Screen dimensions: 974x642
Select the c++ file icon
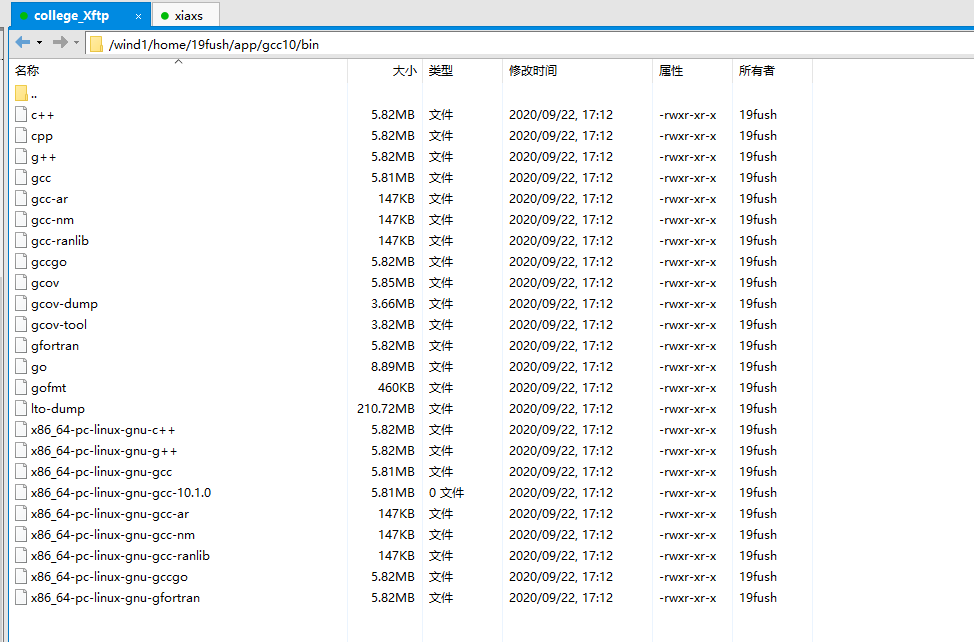pos(21,114)
